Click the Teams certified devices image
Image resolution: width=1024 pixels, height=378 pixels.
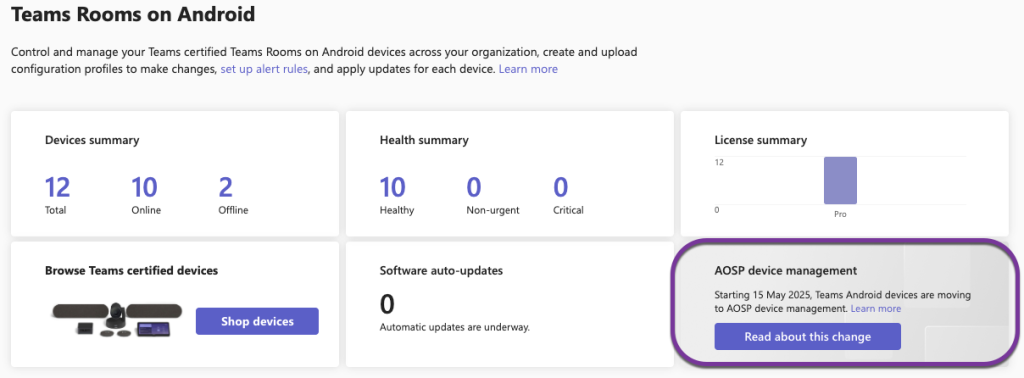click(117, 321)
